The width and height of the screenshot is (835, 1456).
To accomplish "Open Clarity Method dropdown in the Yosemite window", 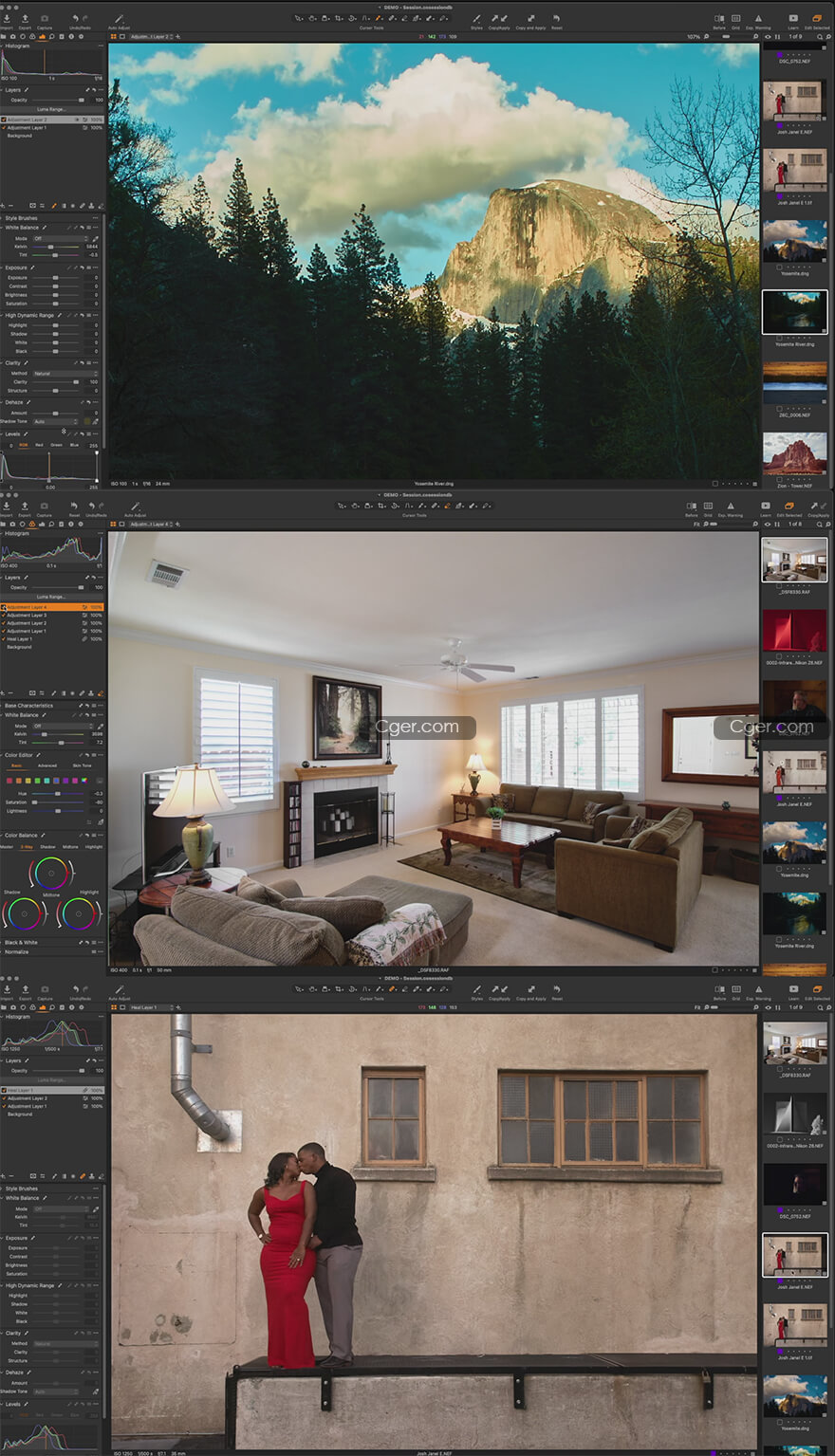I will coord(65,374).
